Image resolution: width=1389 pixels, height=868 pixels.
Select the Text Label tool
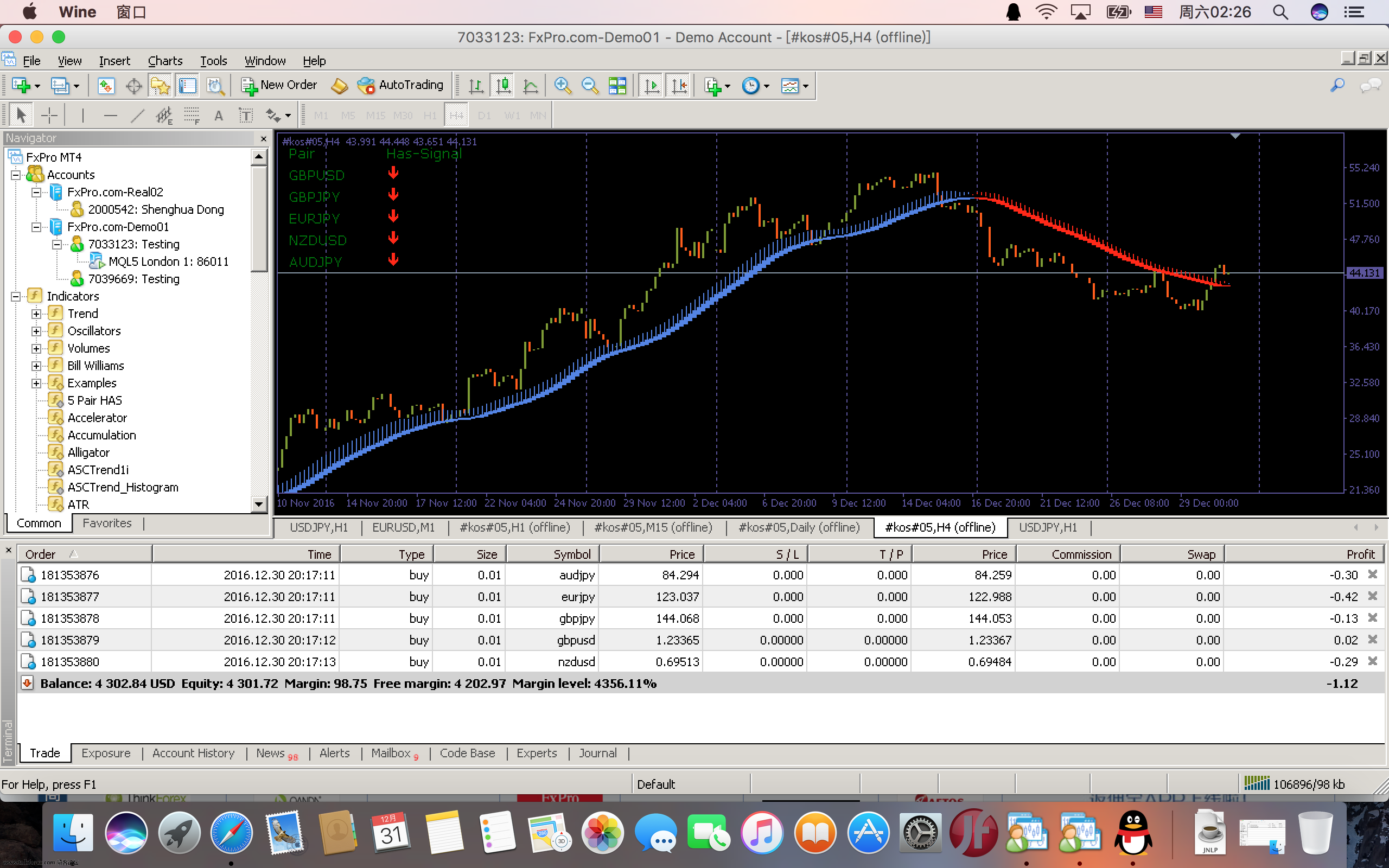[x=246, y=116]
